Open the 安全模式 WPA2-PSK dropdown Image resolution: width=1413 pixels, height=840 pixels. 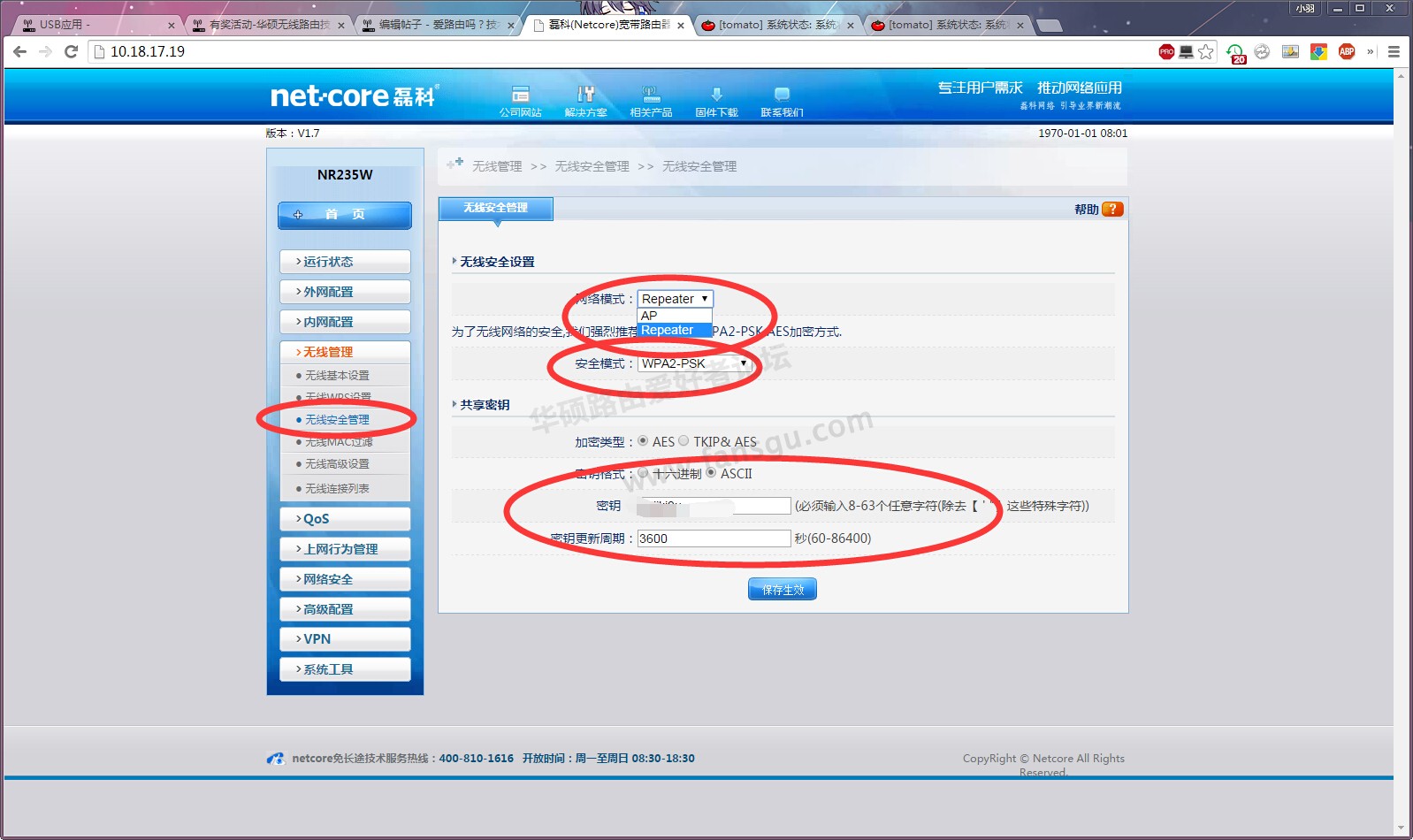pos(695,363)
